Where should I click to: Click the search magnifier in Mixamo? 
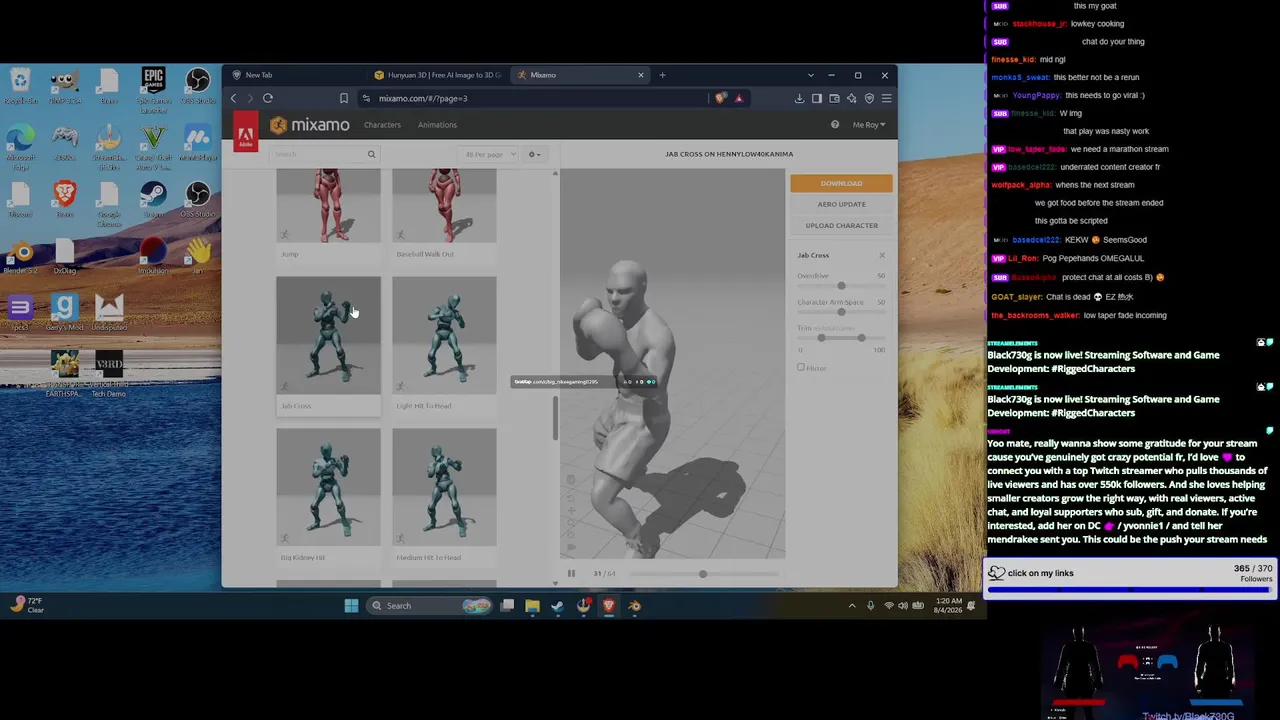click(x=371, y=154)
